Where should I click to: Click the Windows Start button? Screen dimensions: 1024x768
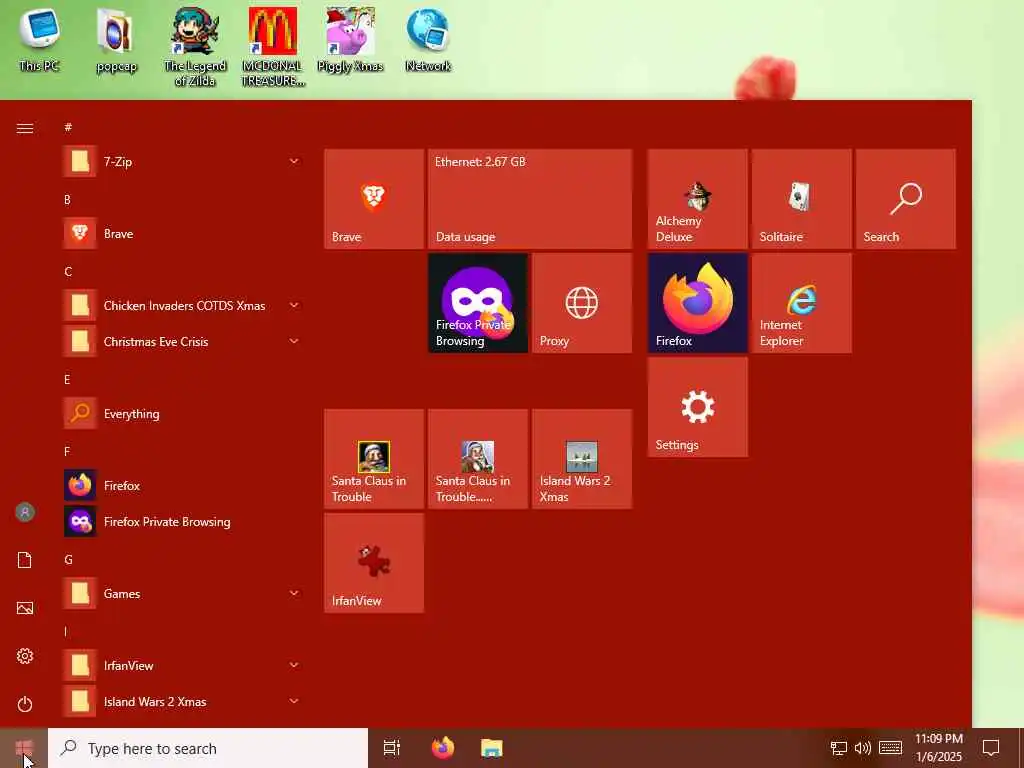click(24, 748)
